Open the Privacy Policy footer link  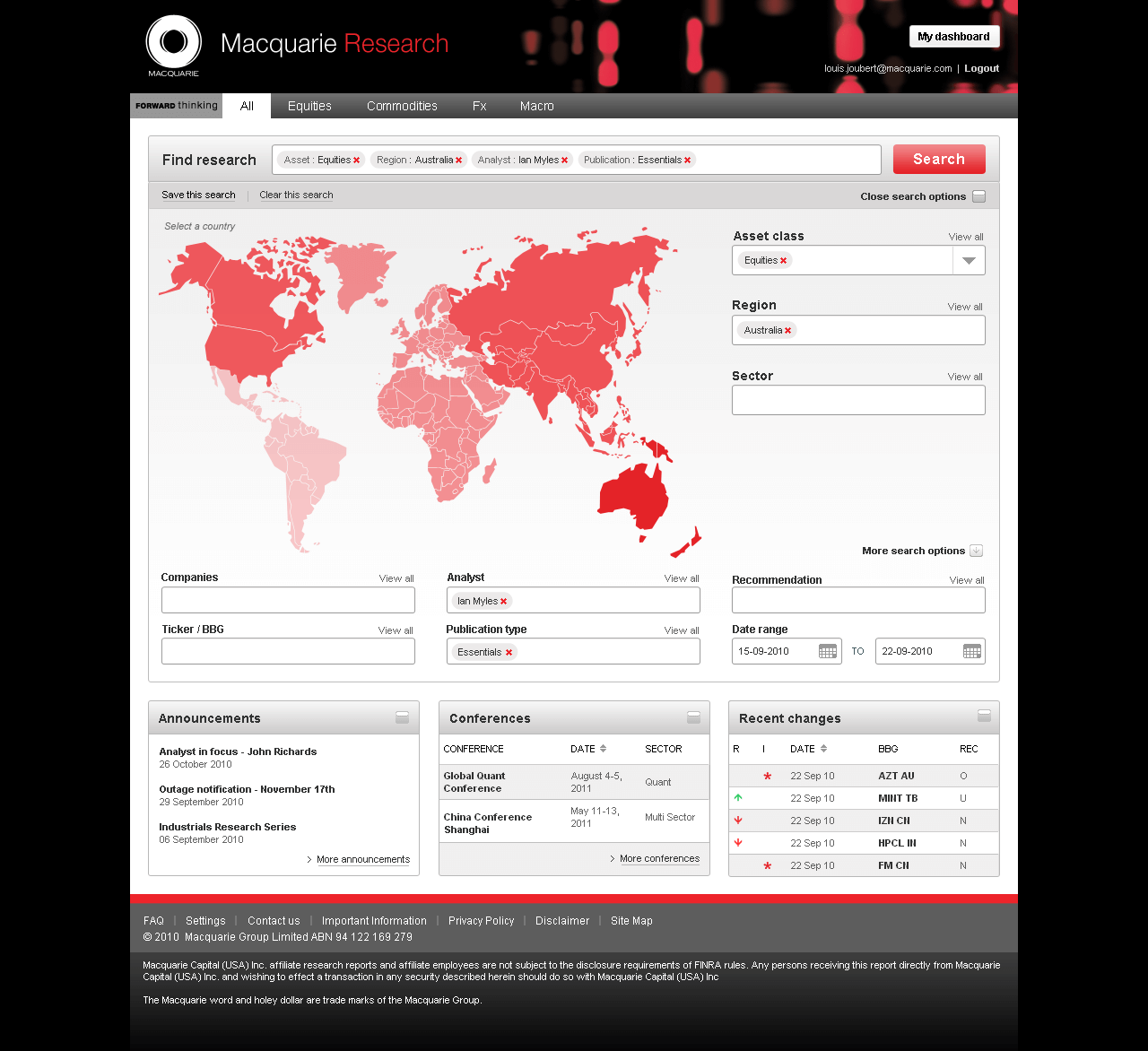(481, 921)
